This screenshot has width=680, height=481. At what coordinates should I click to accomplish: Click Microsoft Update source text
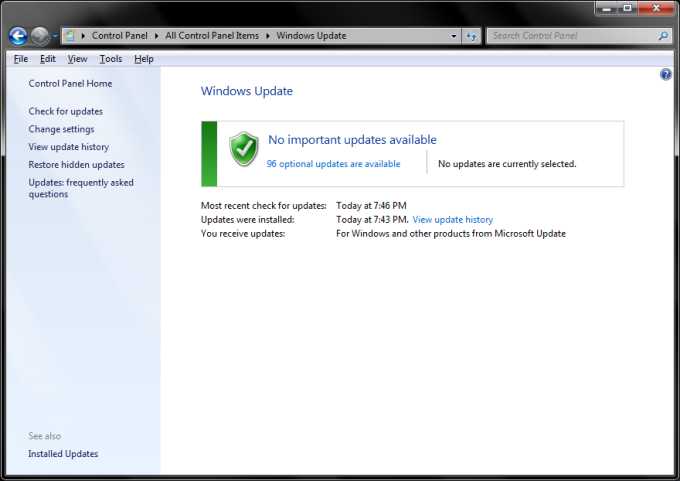coord(451,234)
